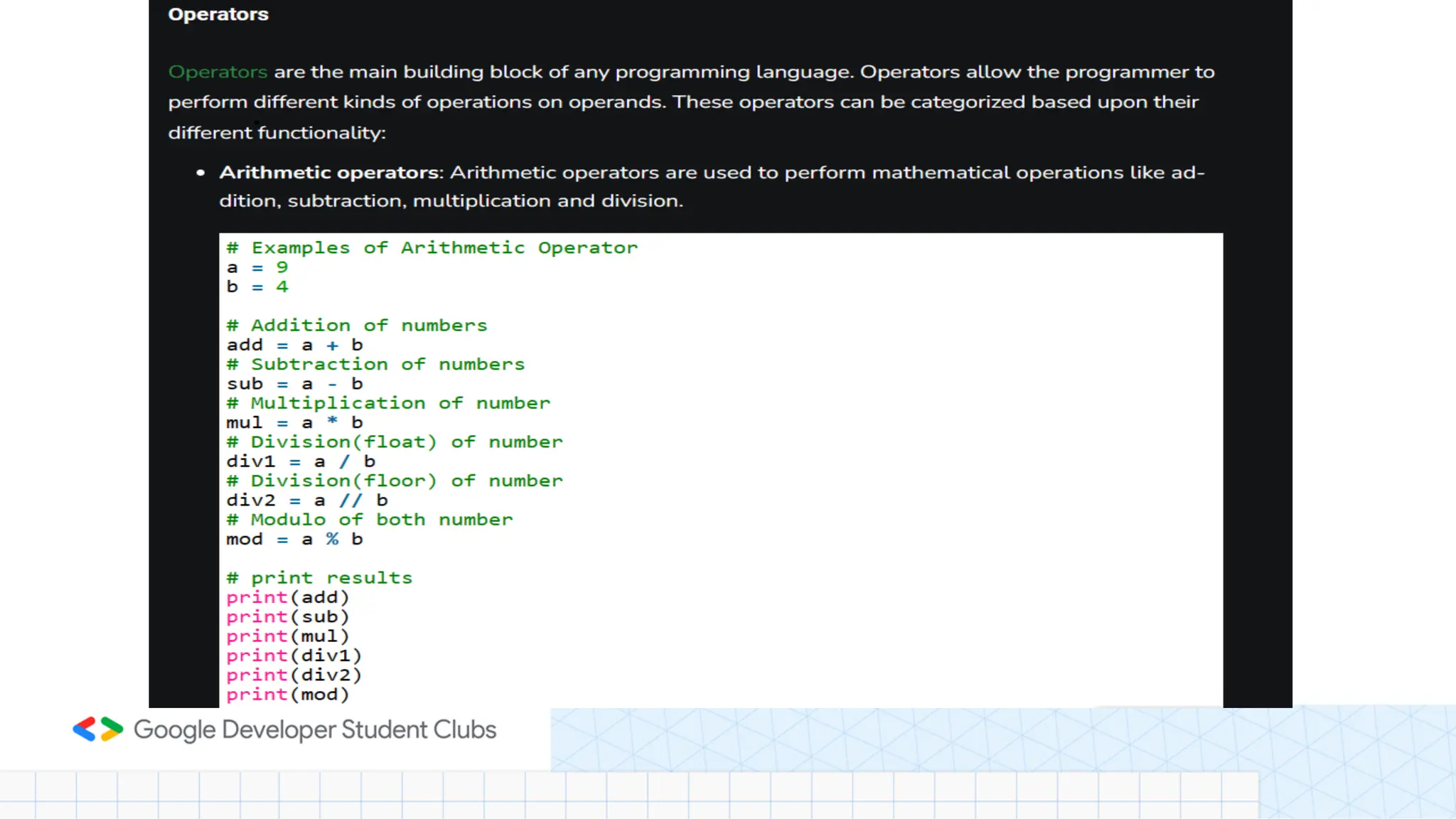
Task: Click the single slash in div1 line
Action: tap(345, 462)
